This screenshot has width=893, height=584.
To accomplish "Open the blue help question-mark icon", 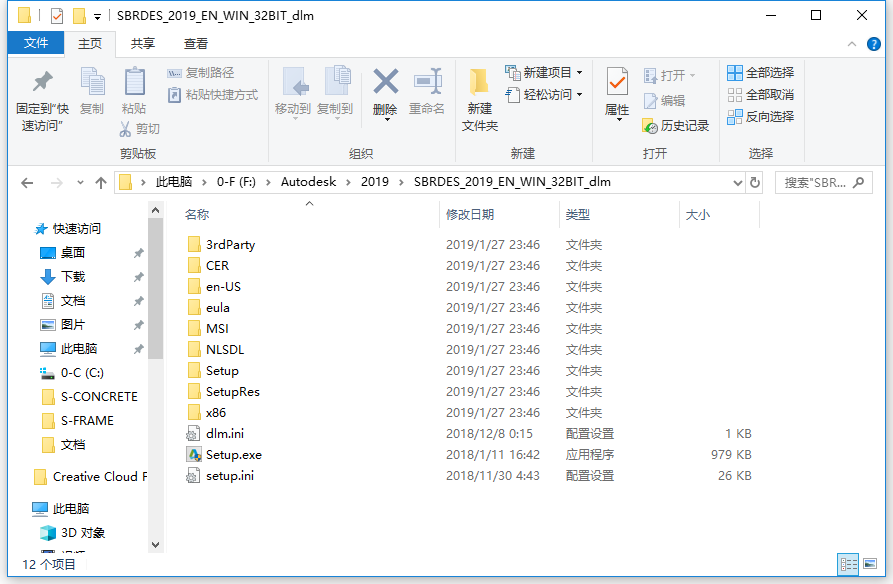I will (873, 44).
